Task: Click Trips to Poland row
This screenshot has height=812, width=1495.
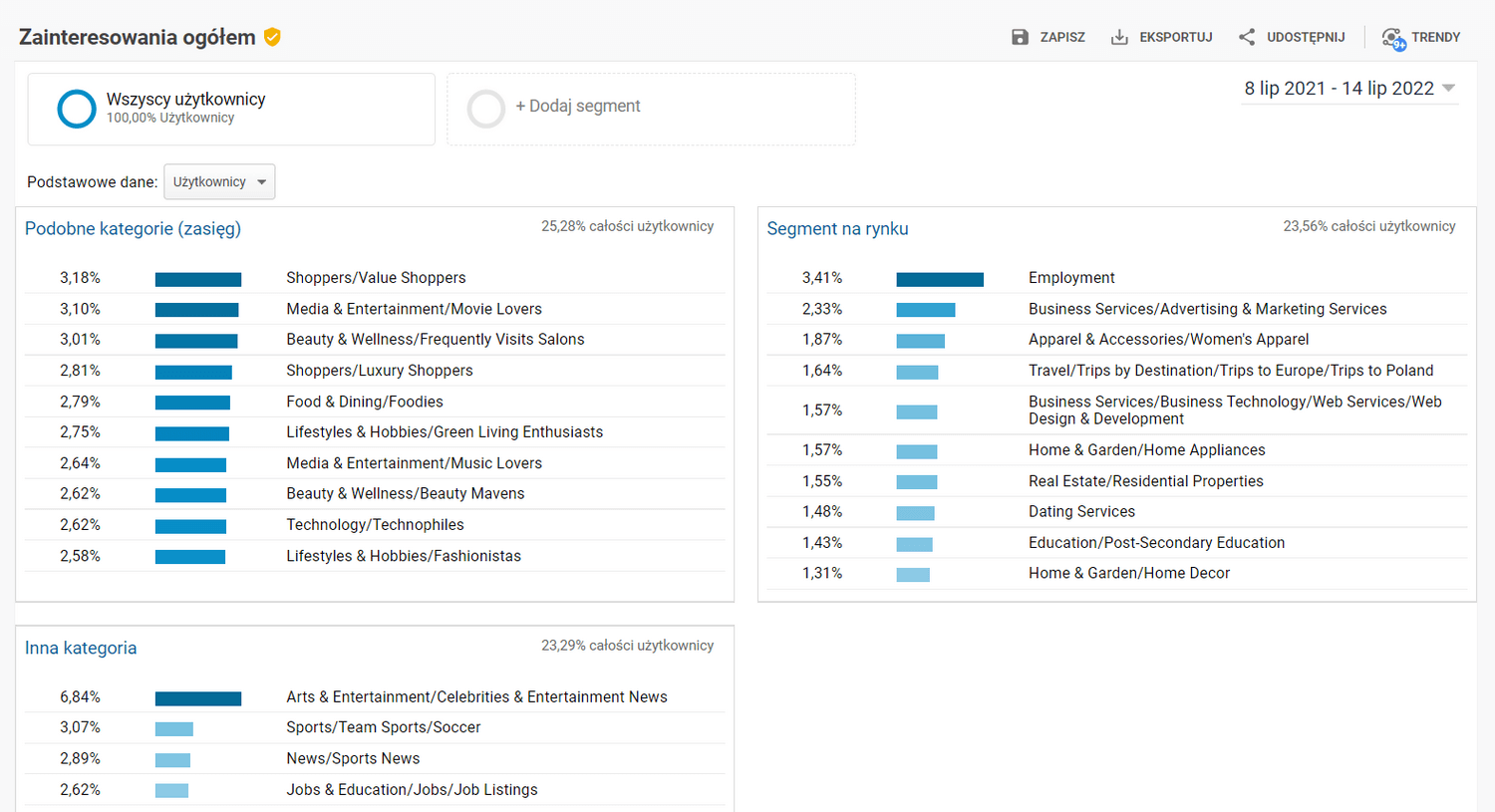Action: point(1116,371)
